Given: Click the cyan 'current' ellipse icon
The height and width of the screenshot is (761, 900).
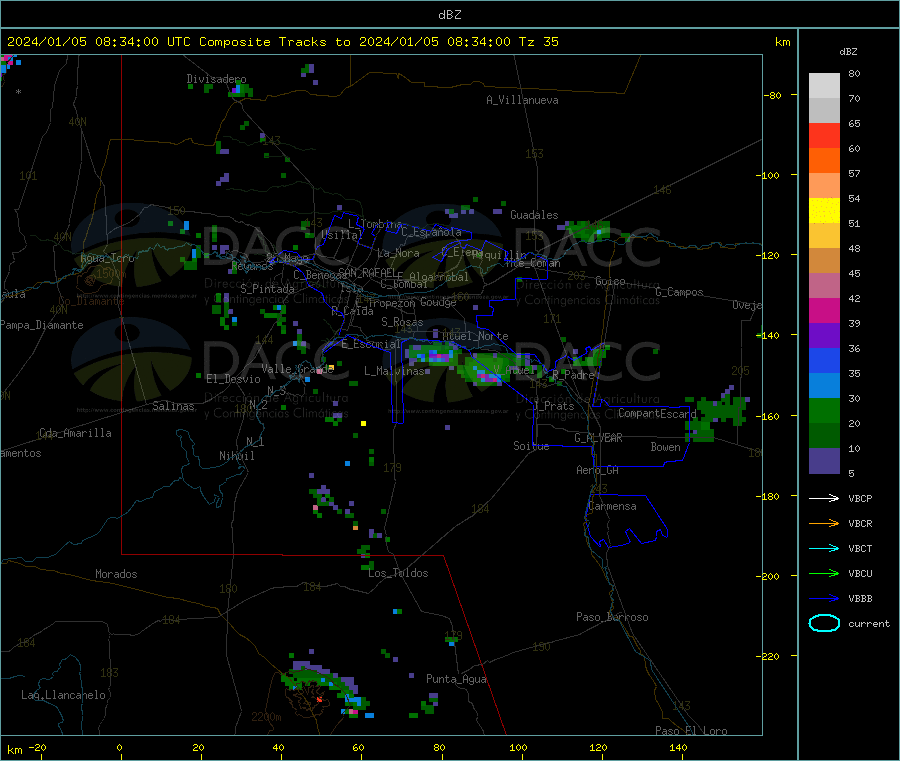Looking at the screenshot, I should pos(824,623).
